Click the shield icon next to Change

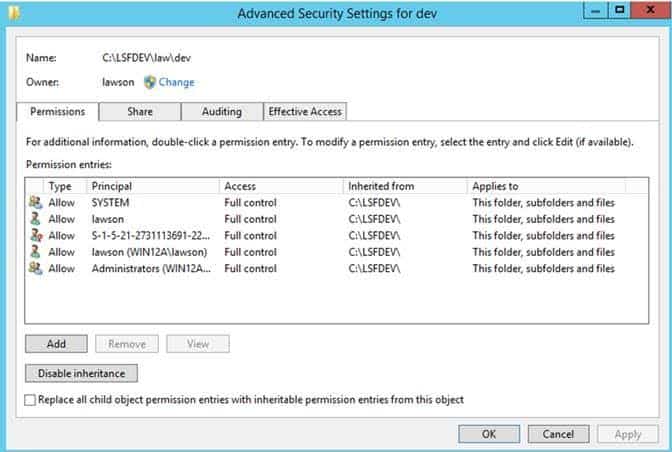coord(150,82)
